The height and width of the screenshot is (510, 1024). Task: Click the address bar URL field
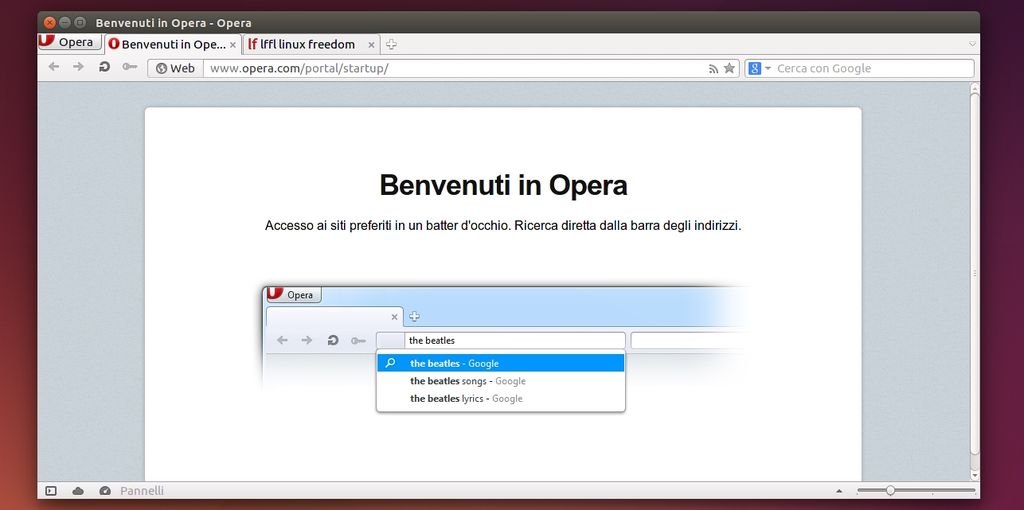(450, 68)
